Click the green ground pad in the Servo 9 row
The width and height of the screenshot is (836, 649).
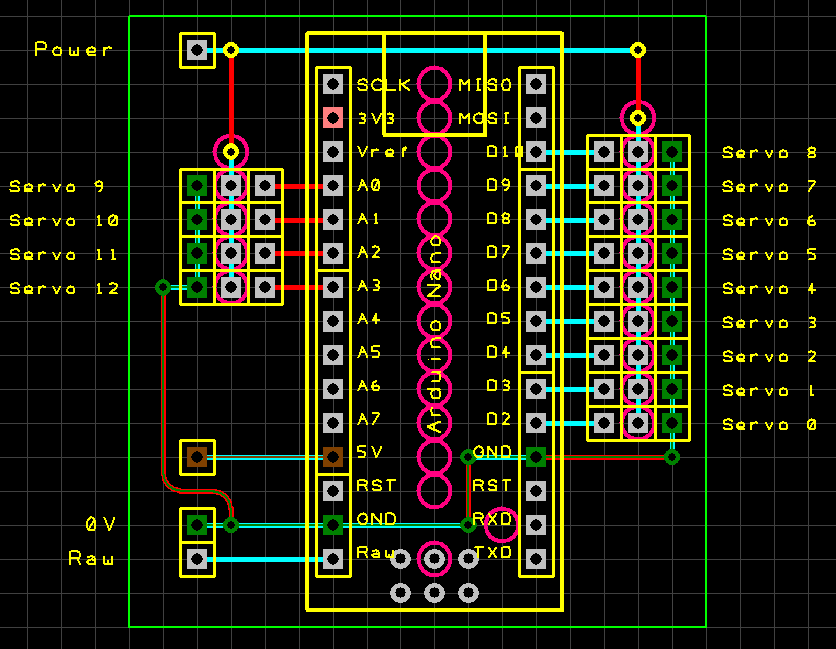(197, 186)
